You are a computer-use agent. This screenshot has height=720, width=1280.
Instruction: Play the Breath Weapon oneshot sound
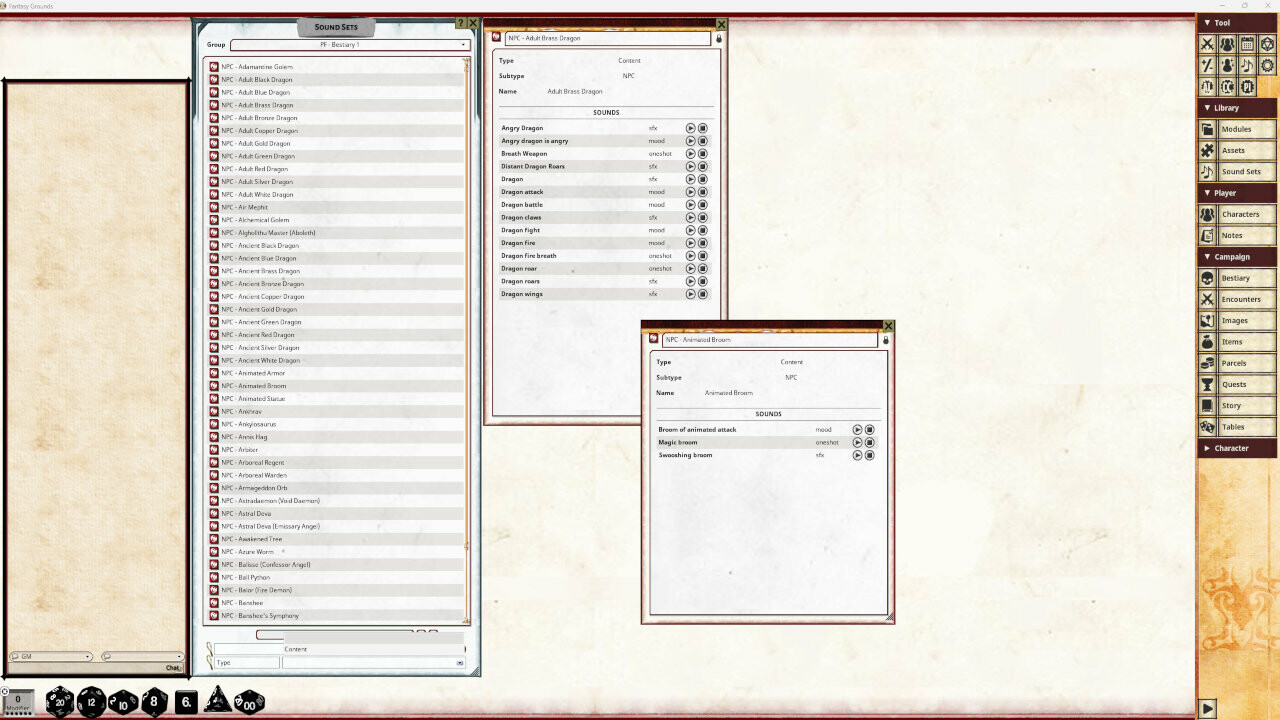tap(689, 153)
